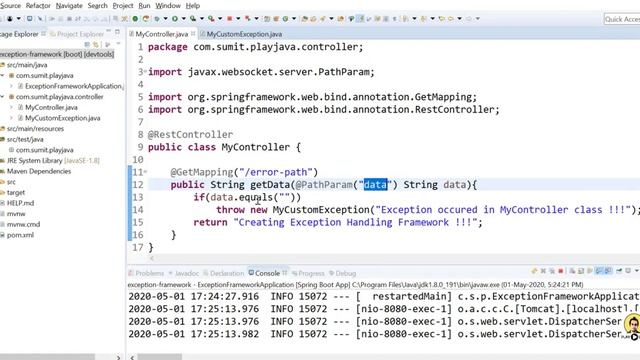The width and height of the screenshot is (640, 360).
Task: Click the green Run button in toolbar
Action: tap(175, 19)
